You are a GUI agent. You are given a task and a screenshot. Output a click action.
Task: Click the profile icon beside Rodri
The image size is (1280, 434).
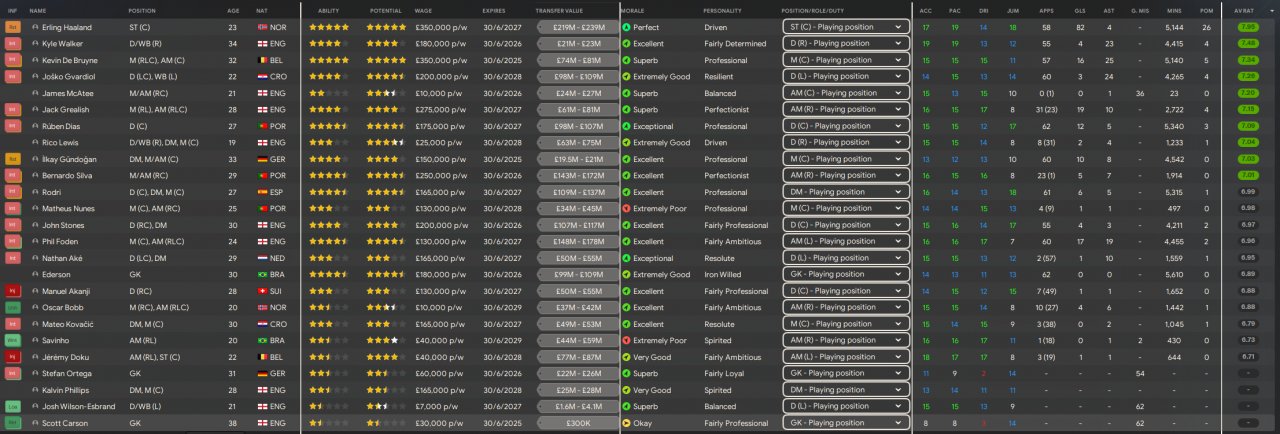click(x=35, y=192)
